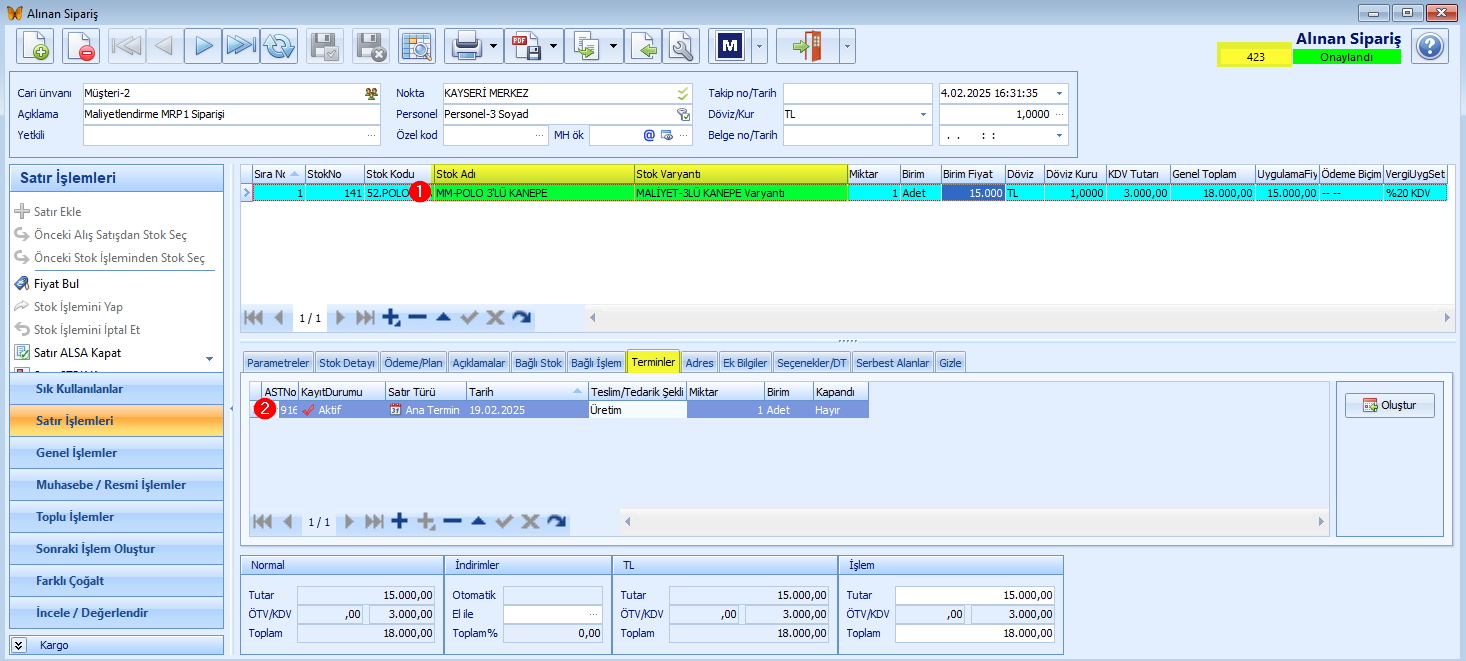Image resolution: width=1466 pixels, height=661 pixels.
Task: Open dropdown arrow beside the exit door icon
Action: click(x=848, y=46)
